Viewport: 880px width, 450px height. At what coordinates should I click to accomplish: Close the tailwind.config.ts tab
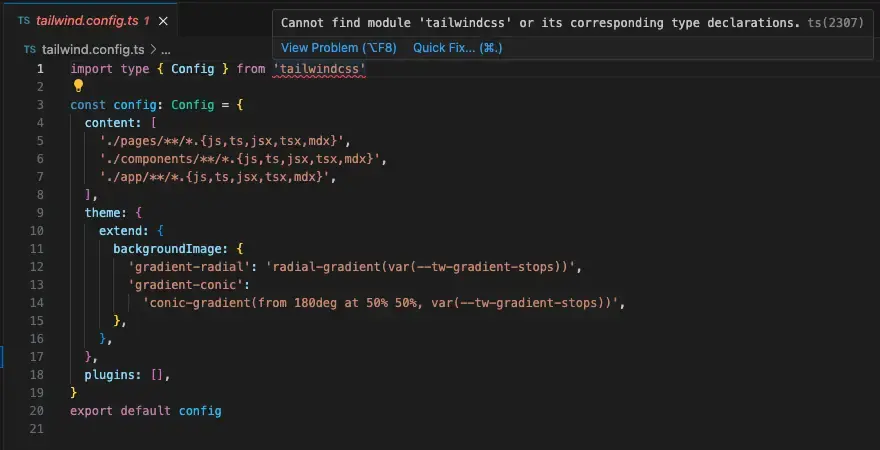[x=163, y=21]
